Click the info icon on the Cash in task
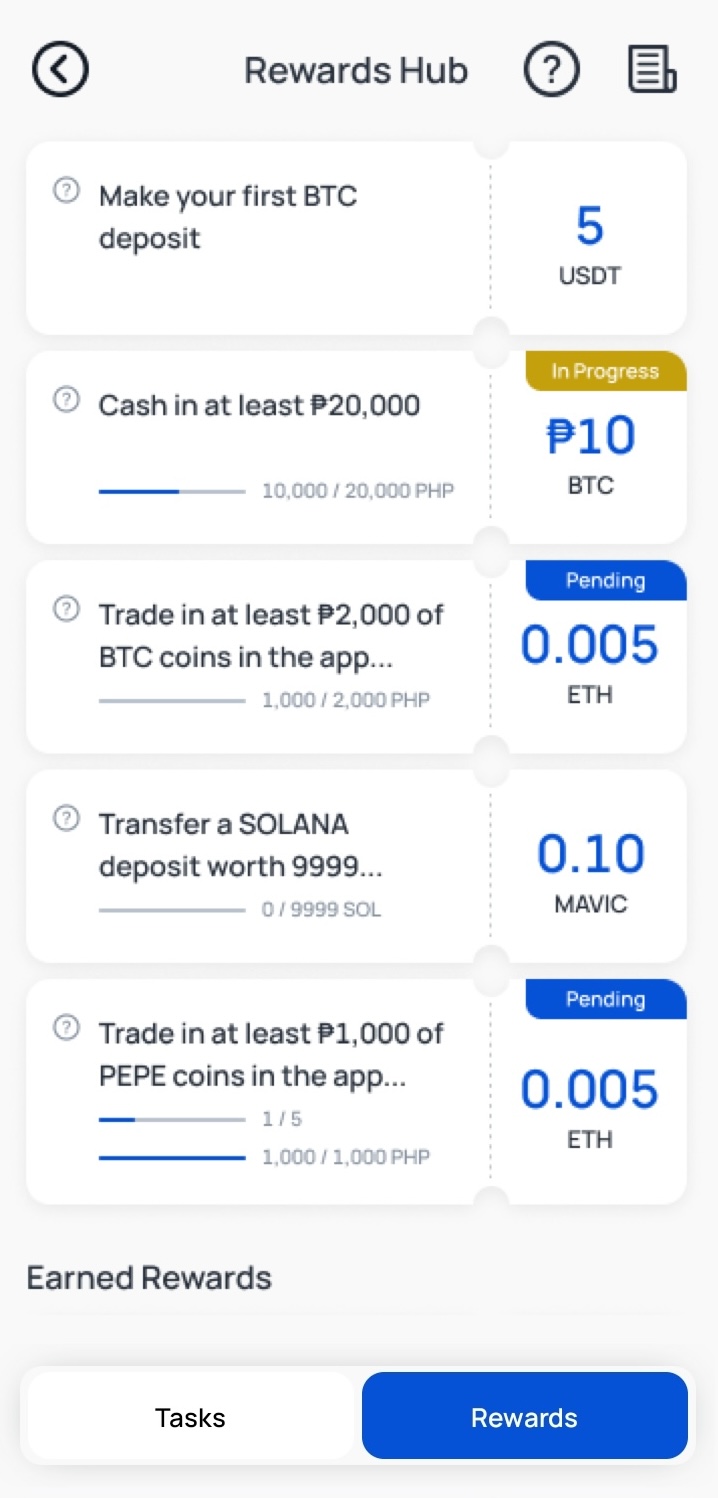This screenshot has width=718, height=1498. (66, 398)
